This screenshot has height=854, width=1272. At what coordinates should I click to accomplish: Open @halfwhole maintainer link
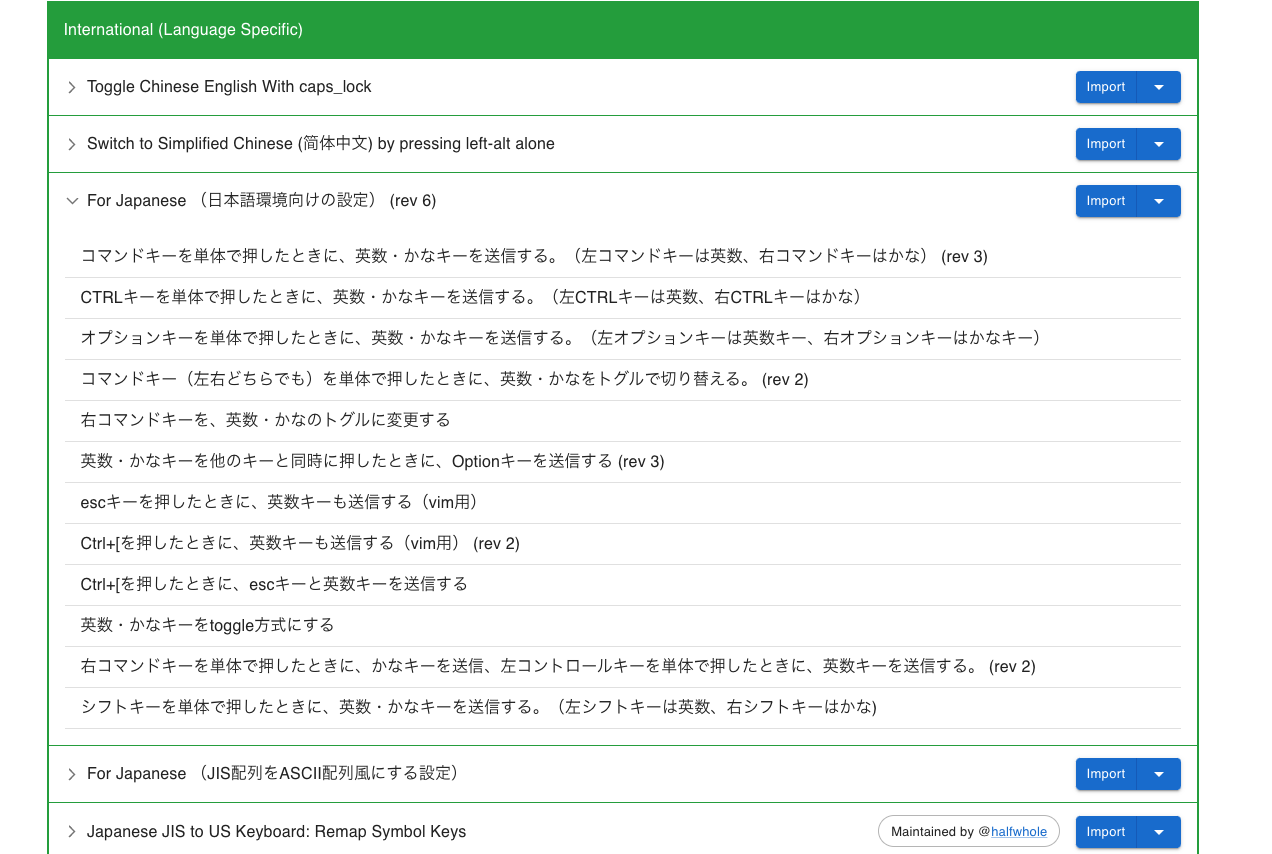(1019, 832)
